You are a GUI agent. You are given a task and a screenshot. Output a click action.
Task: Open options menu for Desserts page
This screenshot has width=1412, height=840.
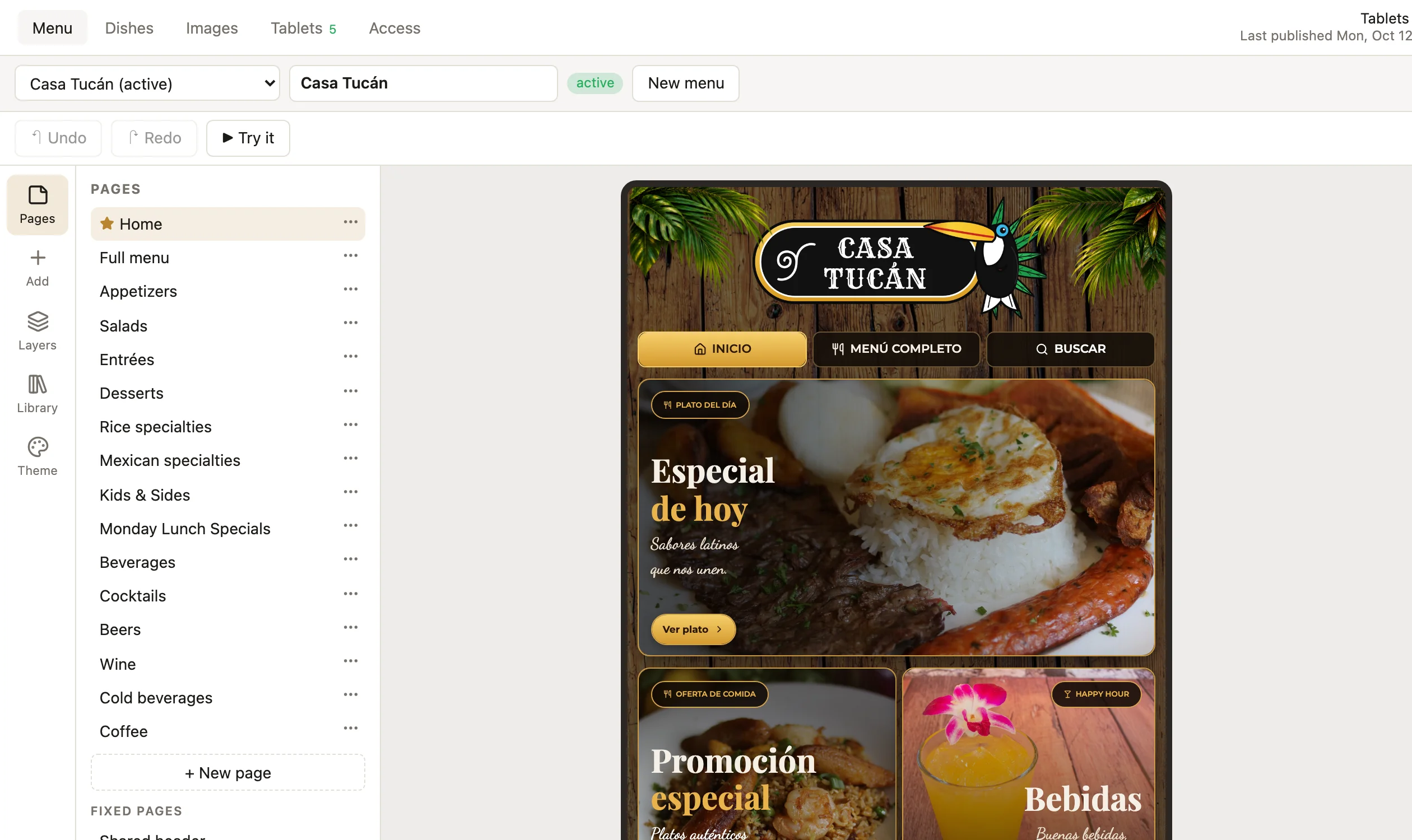click(351, 391)
